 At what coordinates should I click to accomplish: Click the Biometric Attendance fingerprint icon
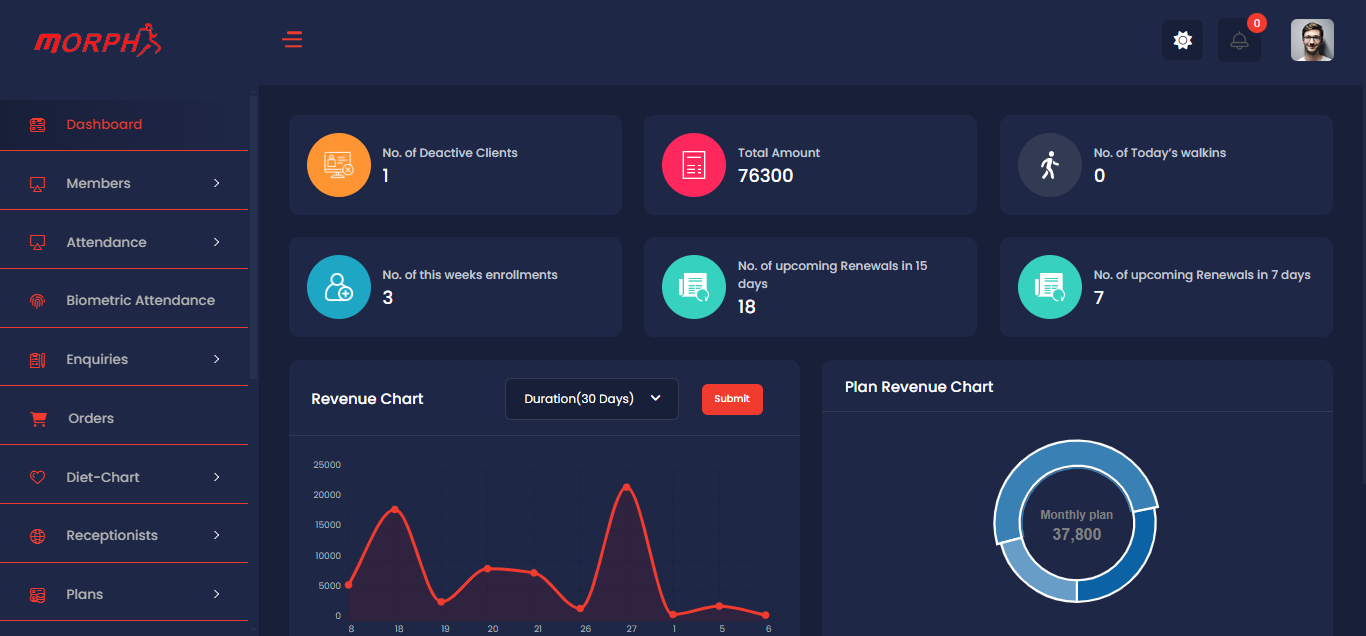pyautogui.click(x=38, y=300)
